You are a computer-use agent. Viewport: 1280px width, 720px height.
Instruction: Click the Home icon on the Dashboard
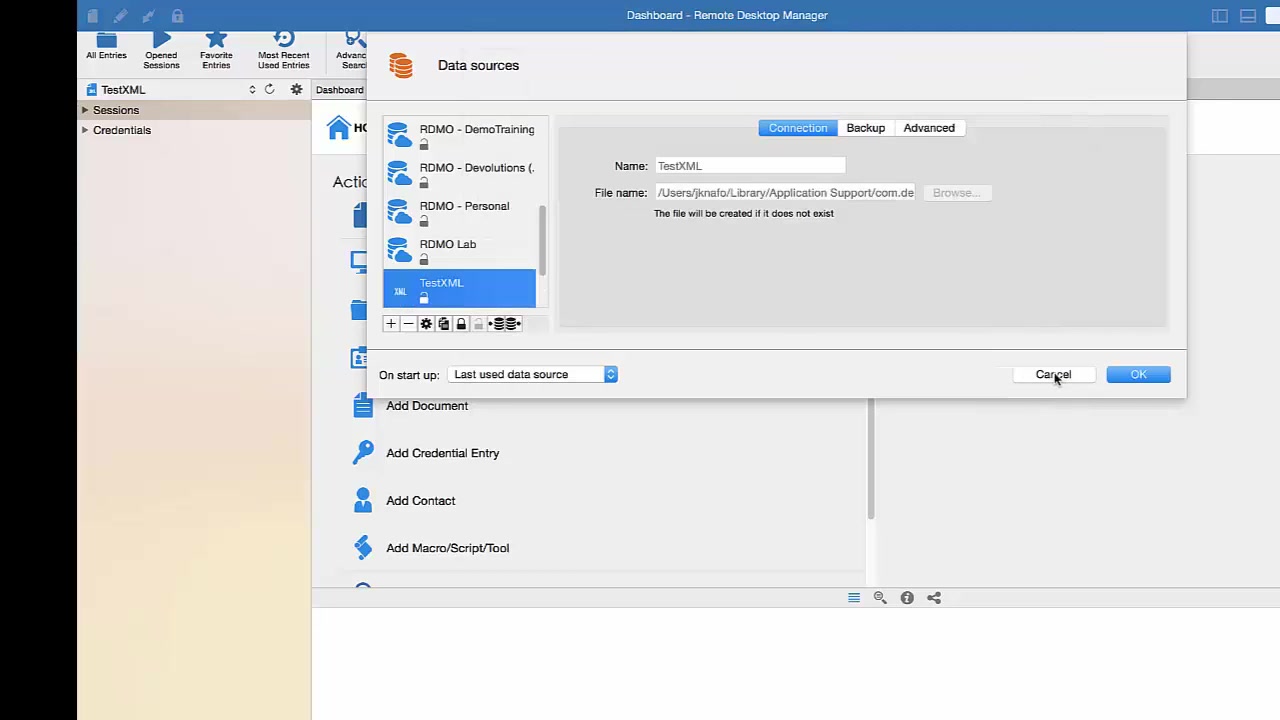click(339, 128)
